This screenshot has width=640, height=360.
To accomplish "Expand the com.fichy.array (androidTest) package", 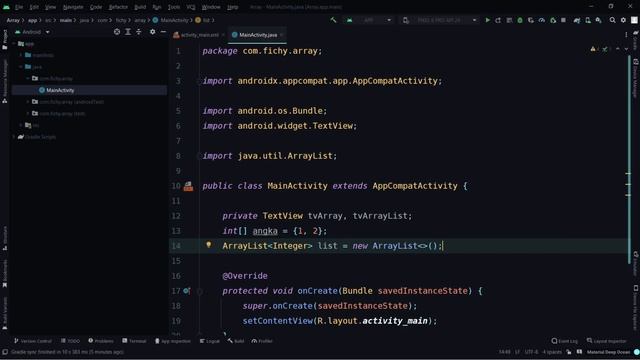I will [28, 102].
